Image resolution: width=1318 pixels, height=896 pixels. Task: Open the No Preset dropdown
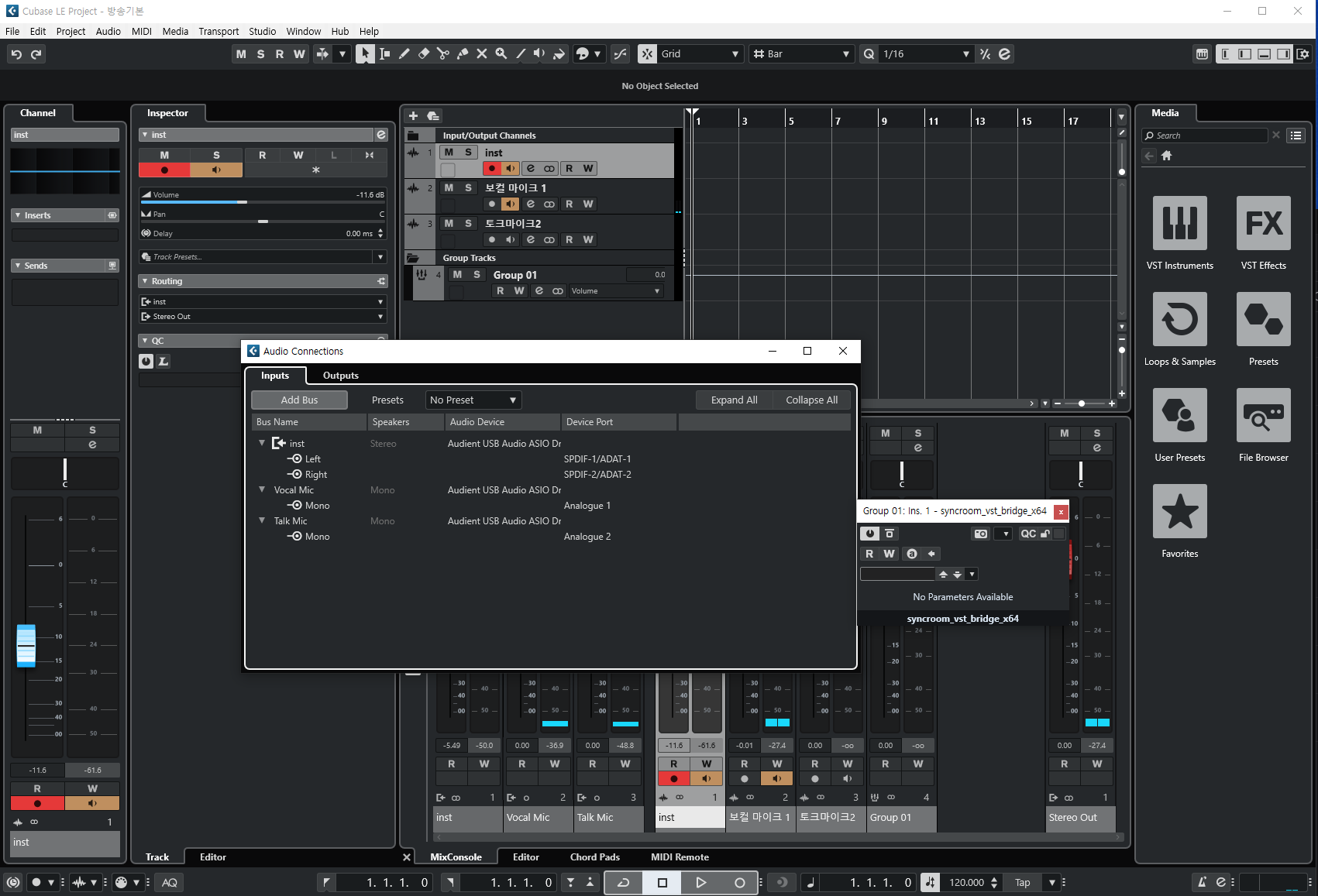[x=473, y=400]
